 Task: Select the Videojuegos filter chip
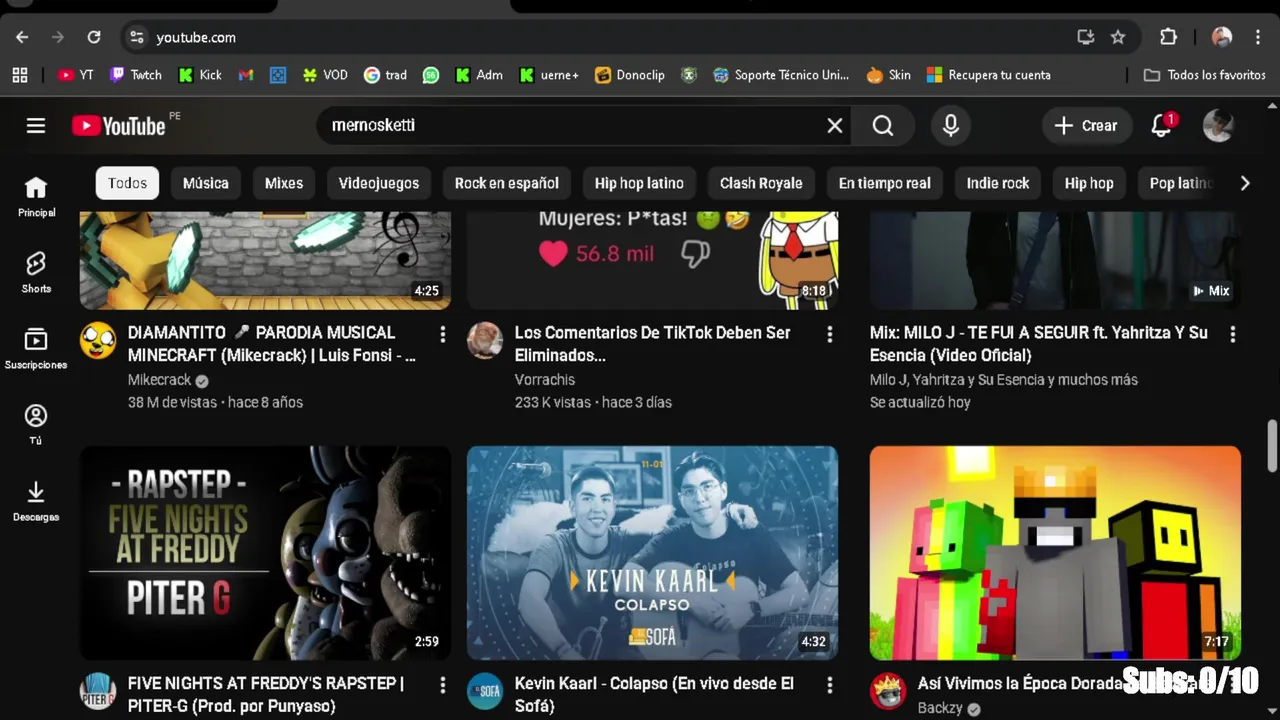379,183
